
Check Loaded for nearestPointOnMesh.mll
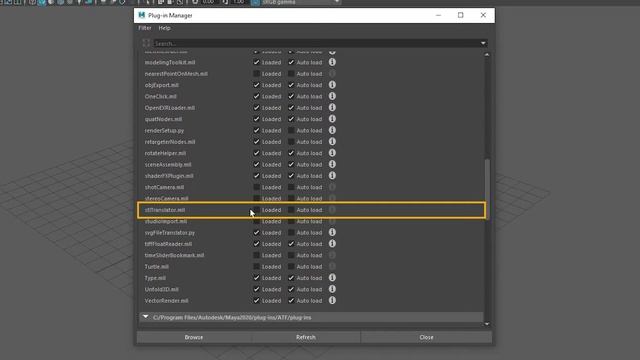256,73
